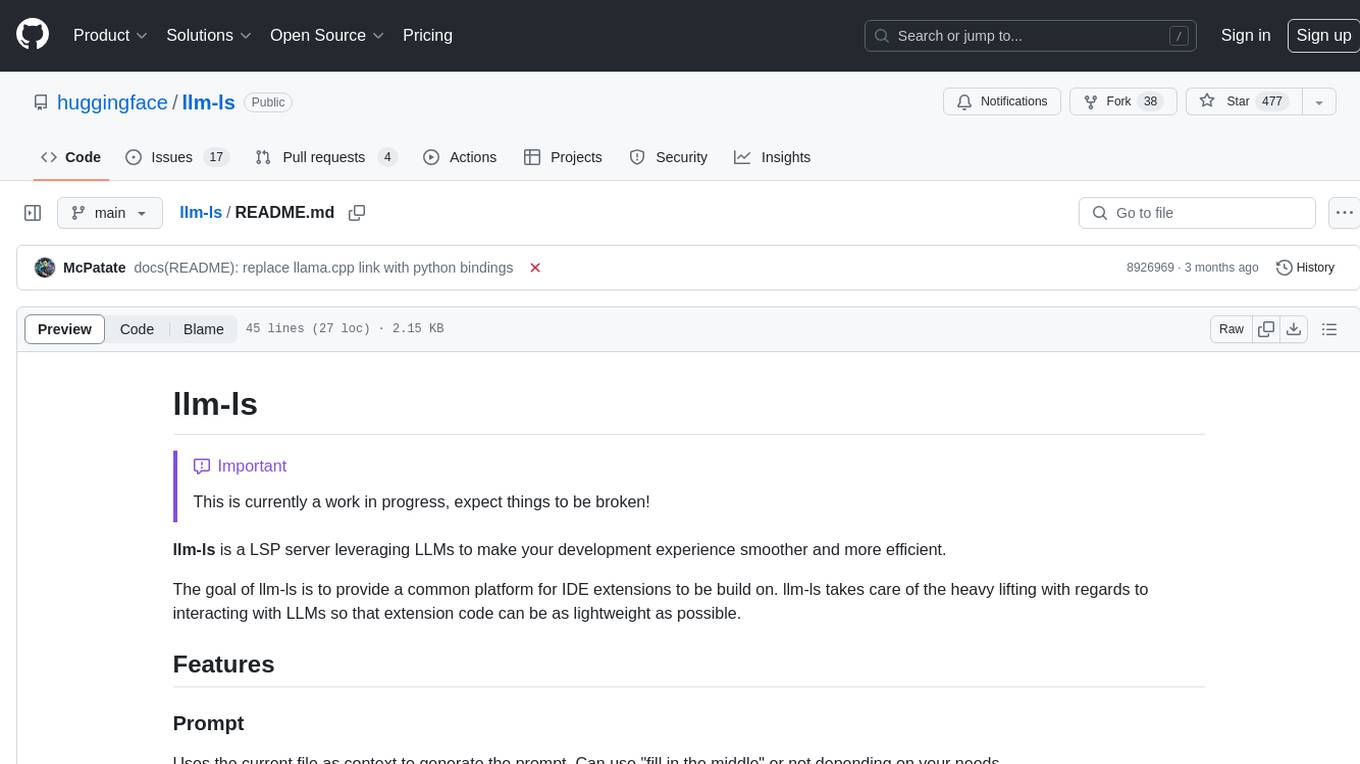Select the Preview view

pos(65,329)
